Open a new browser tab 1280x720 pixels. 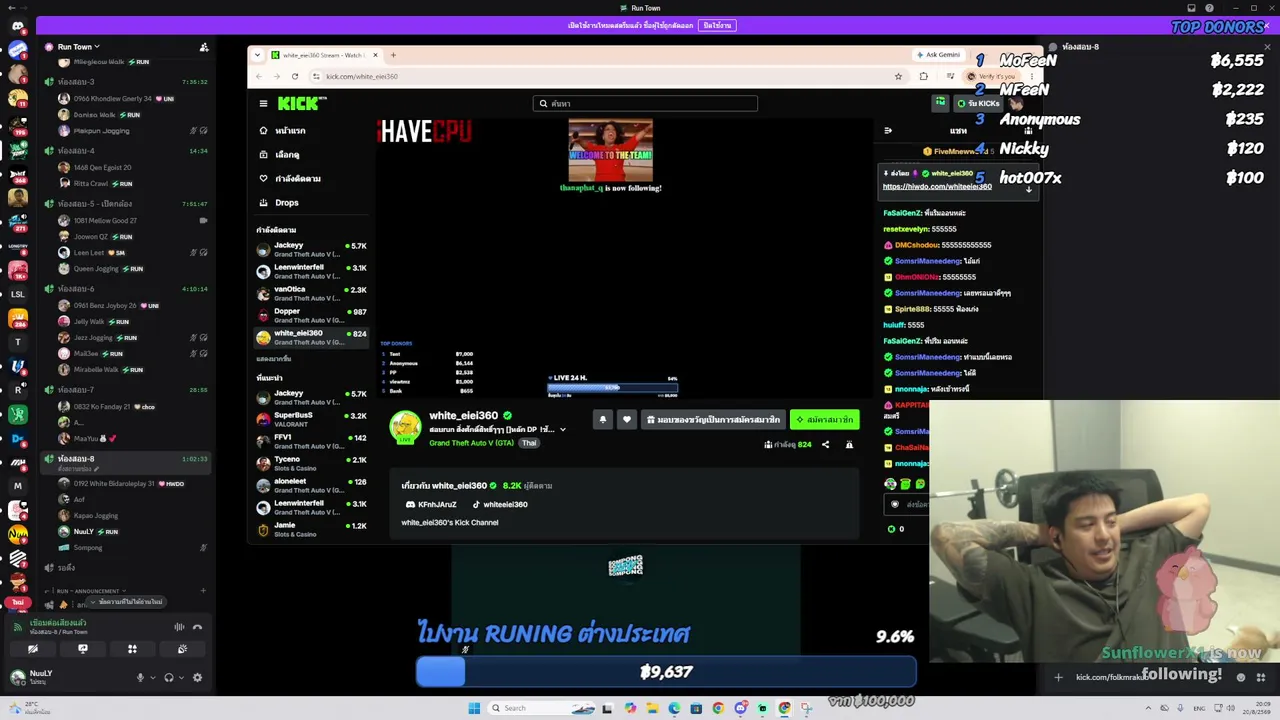point(393,55)
